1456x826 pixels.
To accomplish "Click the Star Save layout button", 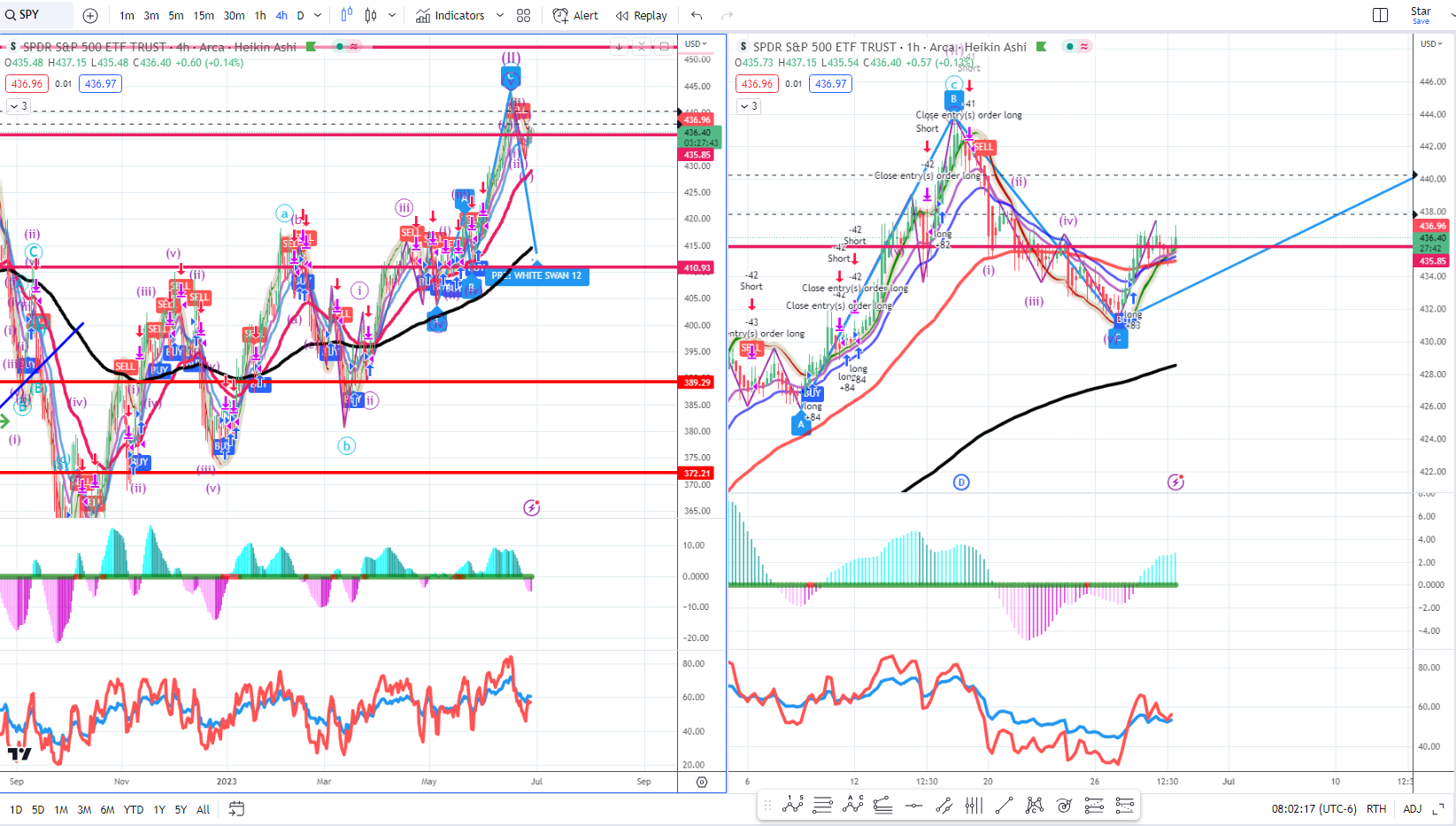I will [x=1421, y=15].
